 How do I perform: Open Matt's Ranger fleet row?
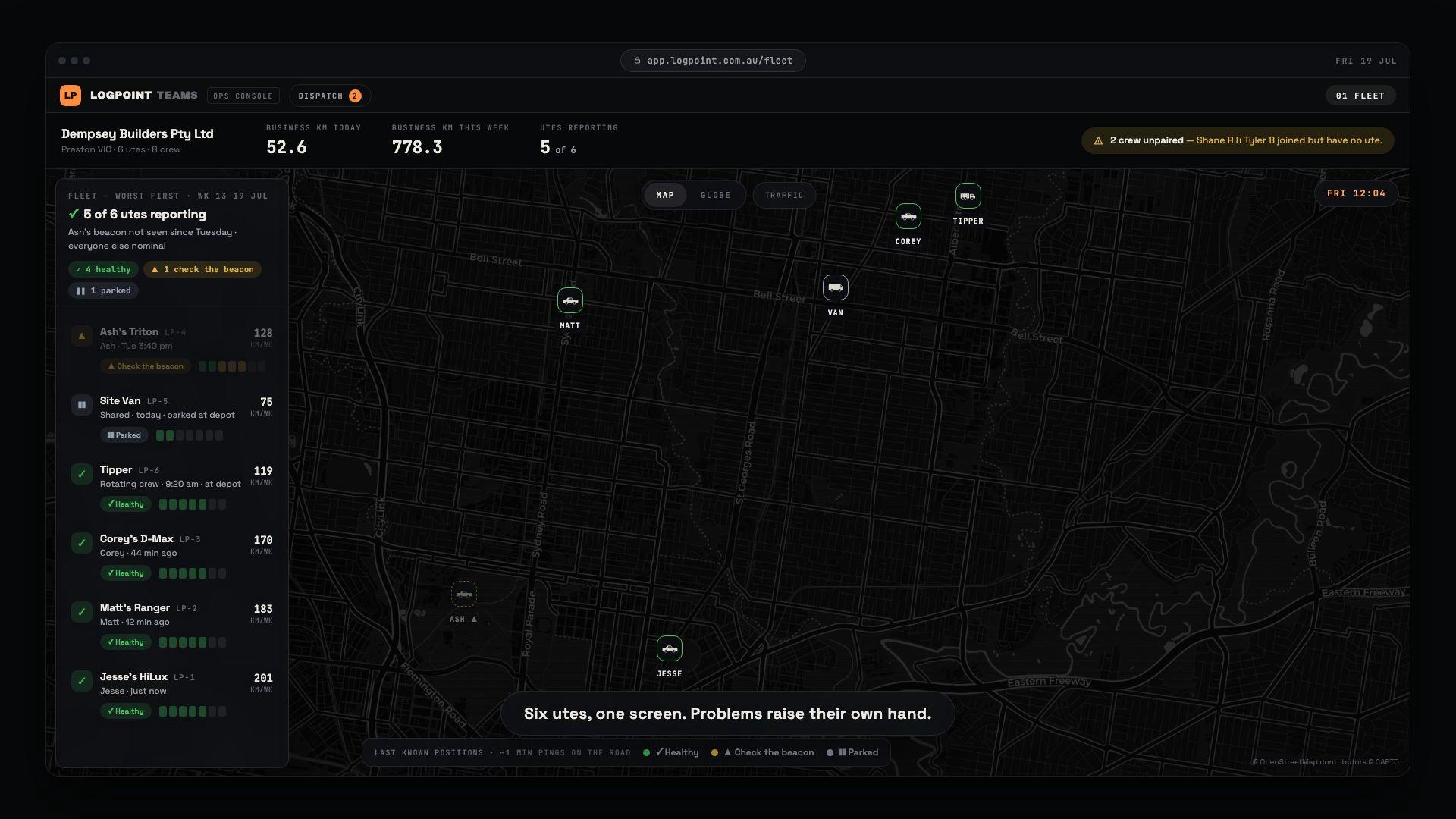(x=172, y=625)
